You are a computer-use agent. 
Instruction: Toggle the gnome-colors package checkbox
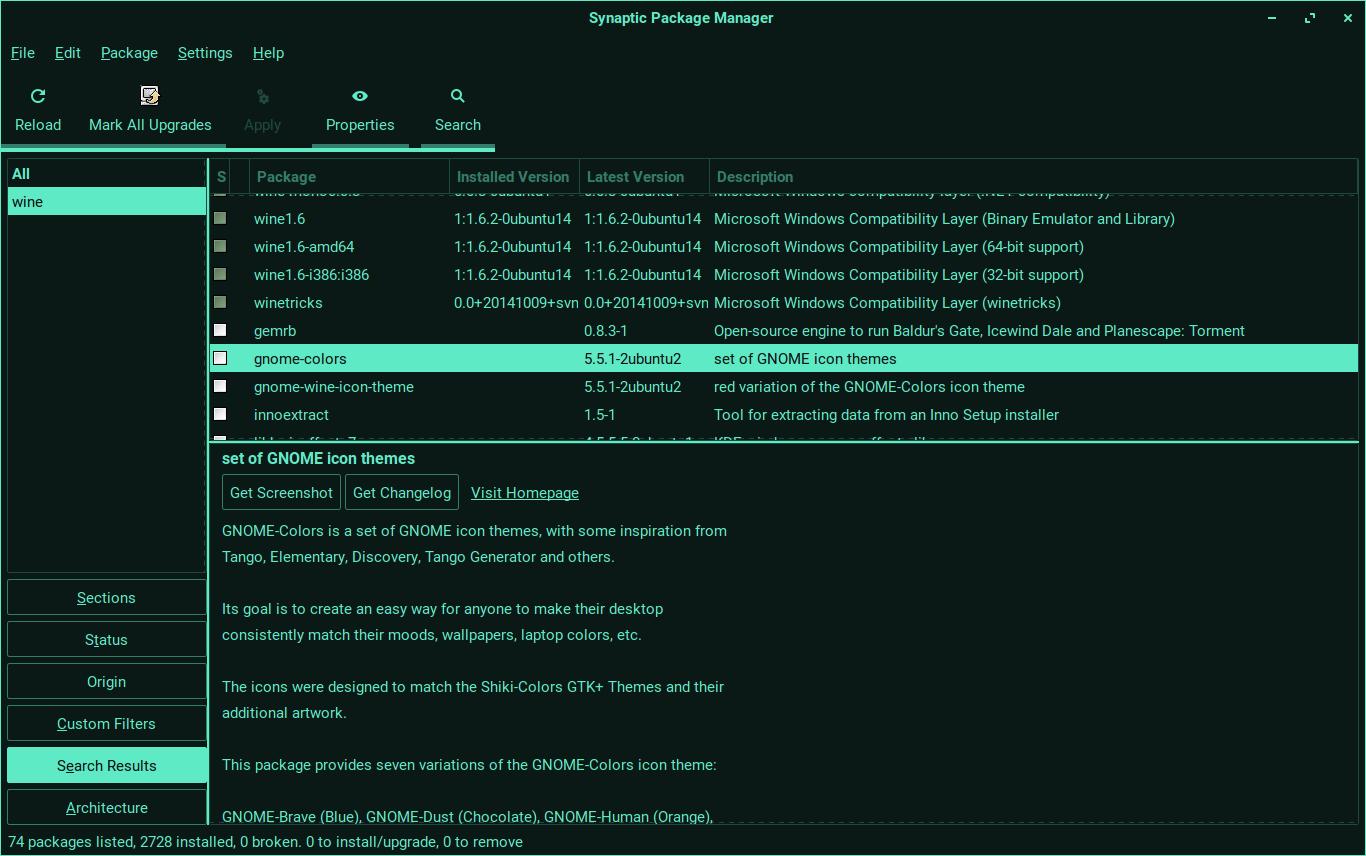coord(220,358)
